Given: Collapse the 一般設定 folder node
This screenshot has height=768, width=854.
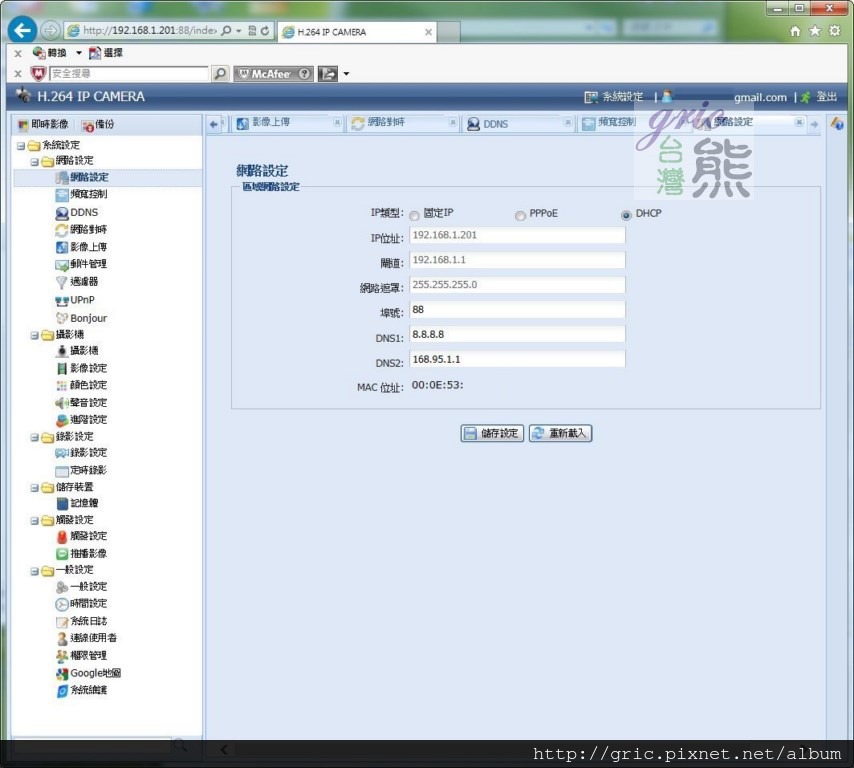Looking at the screenshot, I should [x=34, y=571].
